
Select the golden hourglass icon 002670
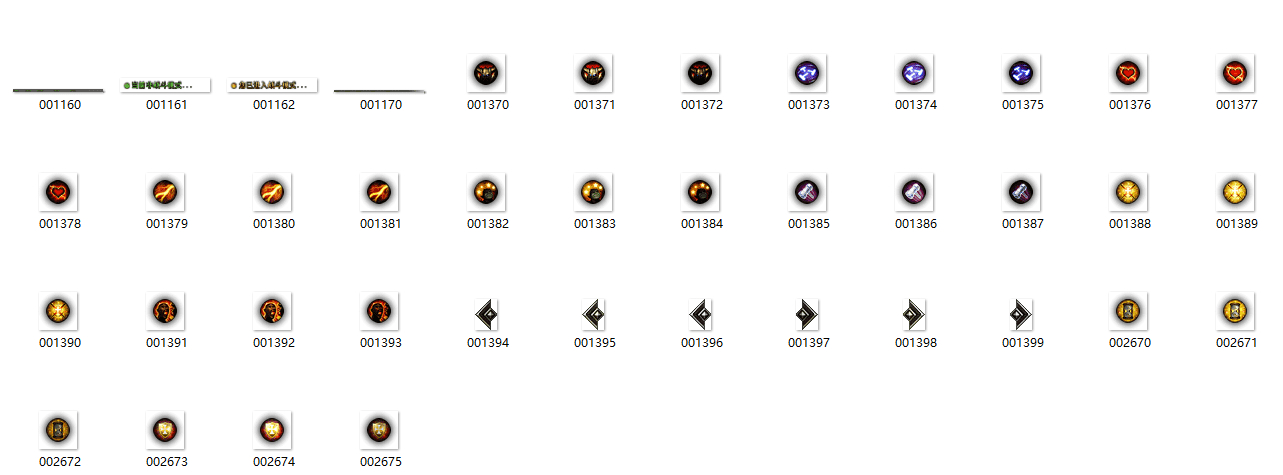pos(1130,311)
